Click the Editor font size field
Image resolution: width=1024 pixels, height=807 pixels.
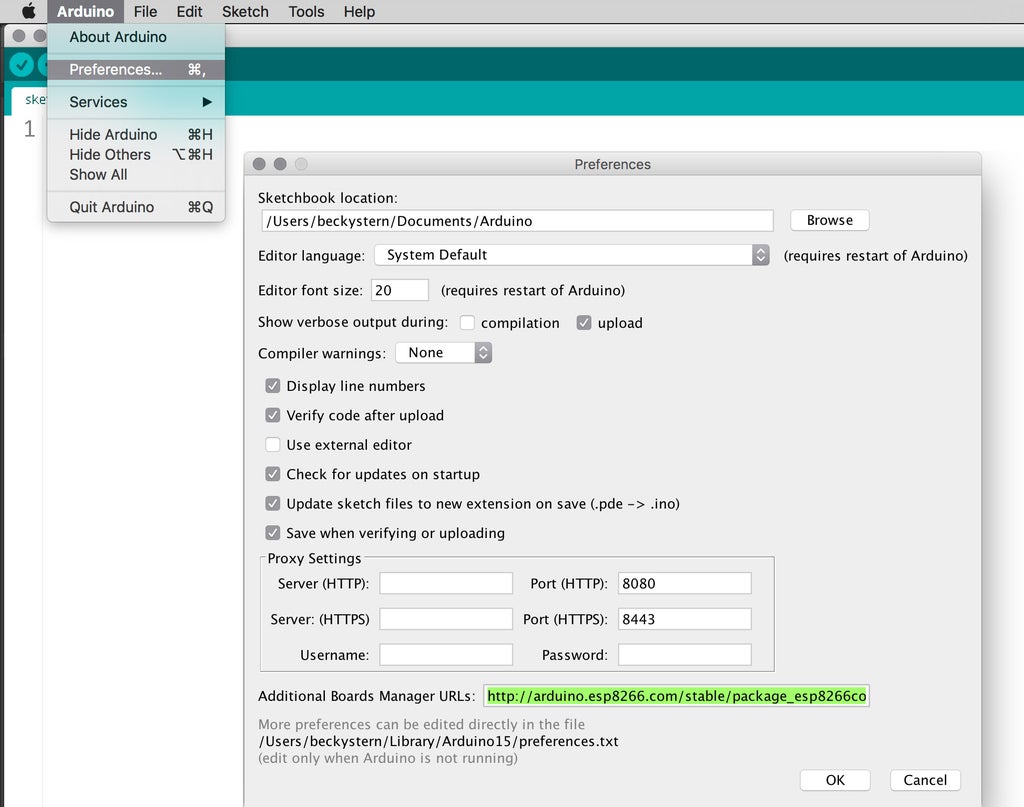point(400,290)
